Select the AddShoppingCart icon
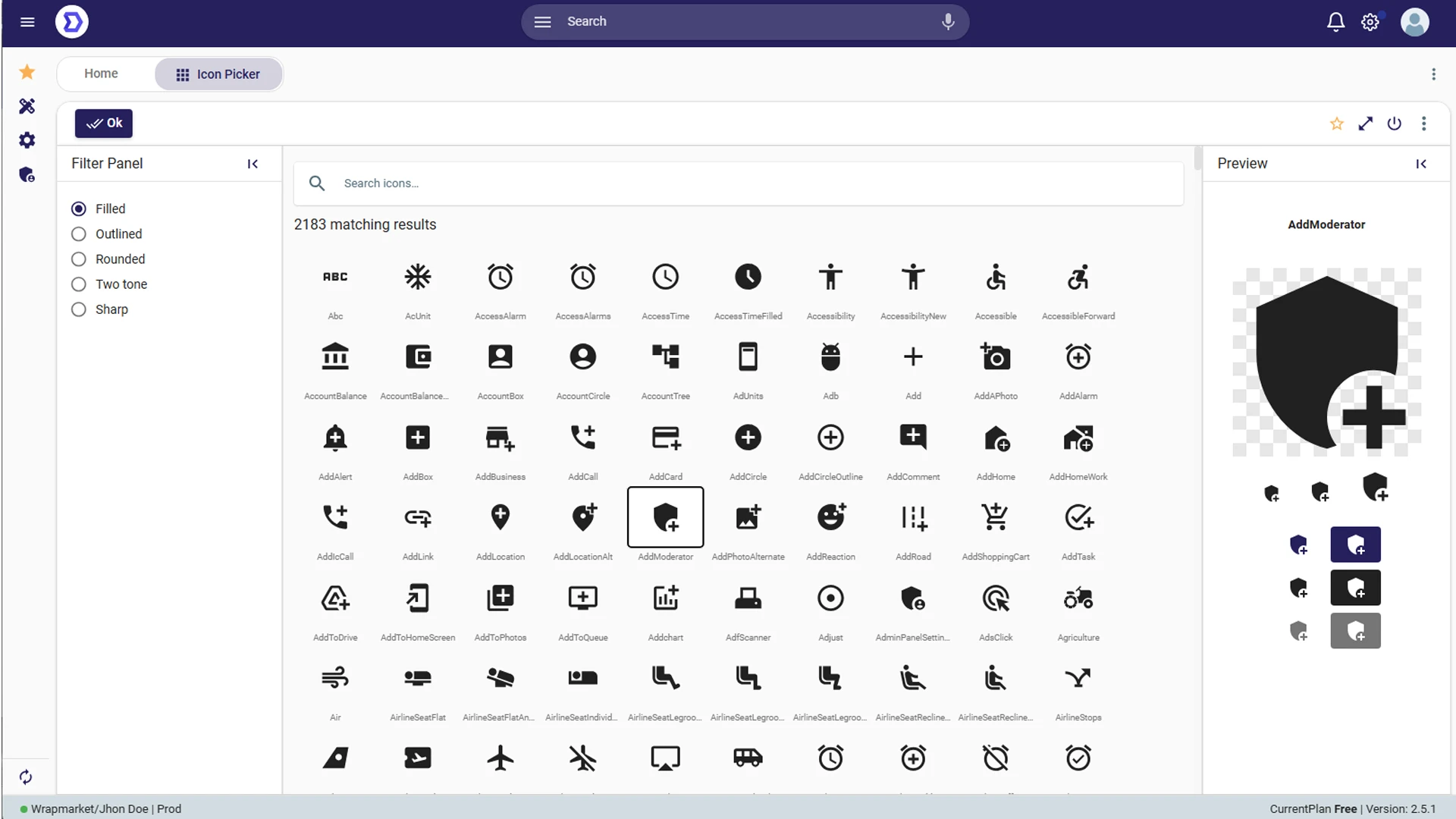1456x819 pixels. pyautogui.click(x=996, y=517)
